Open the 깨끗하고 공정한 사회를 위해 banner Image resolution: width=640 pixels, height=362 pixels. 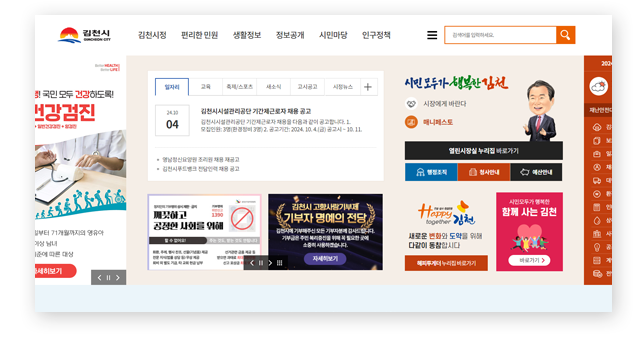[204, 232]
